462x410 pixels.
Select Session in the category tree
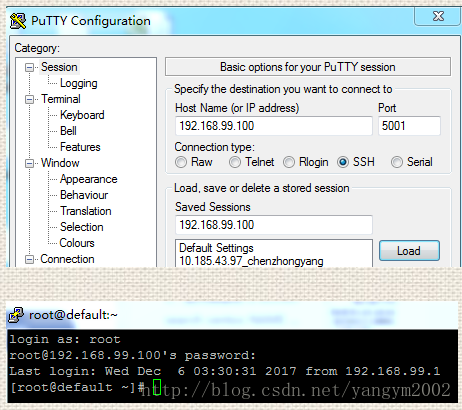pos(59,67)
